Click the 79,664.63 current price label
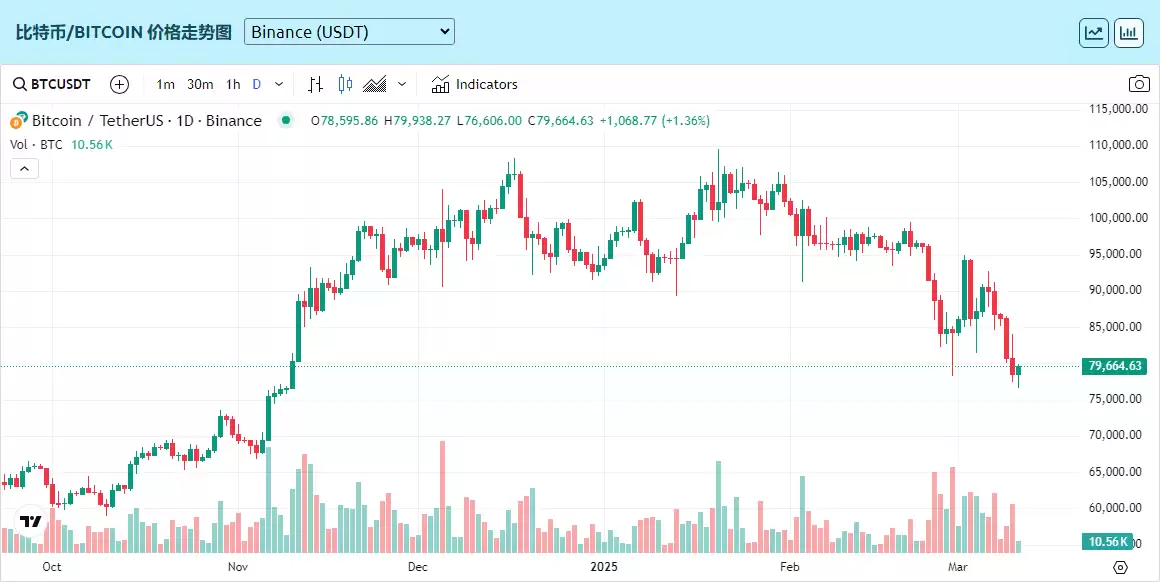This screenshot has height=582, width=1160. coord(1114,366)
